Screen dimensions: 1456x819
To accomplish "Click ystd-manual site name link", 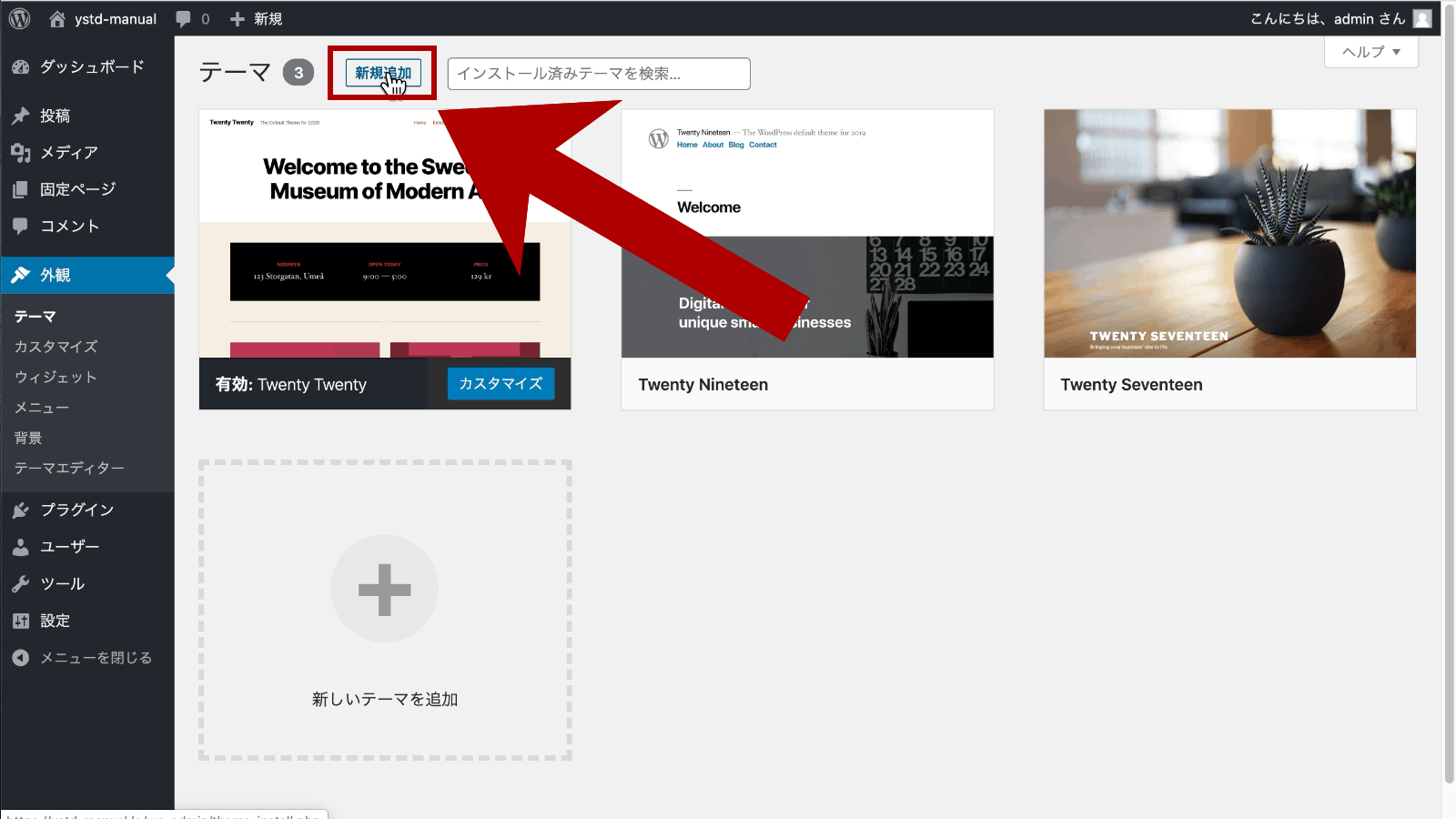I will [116, 19].
